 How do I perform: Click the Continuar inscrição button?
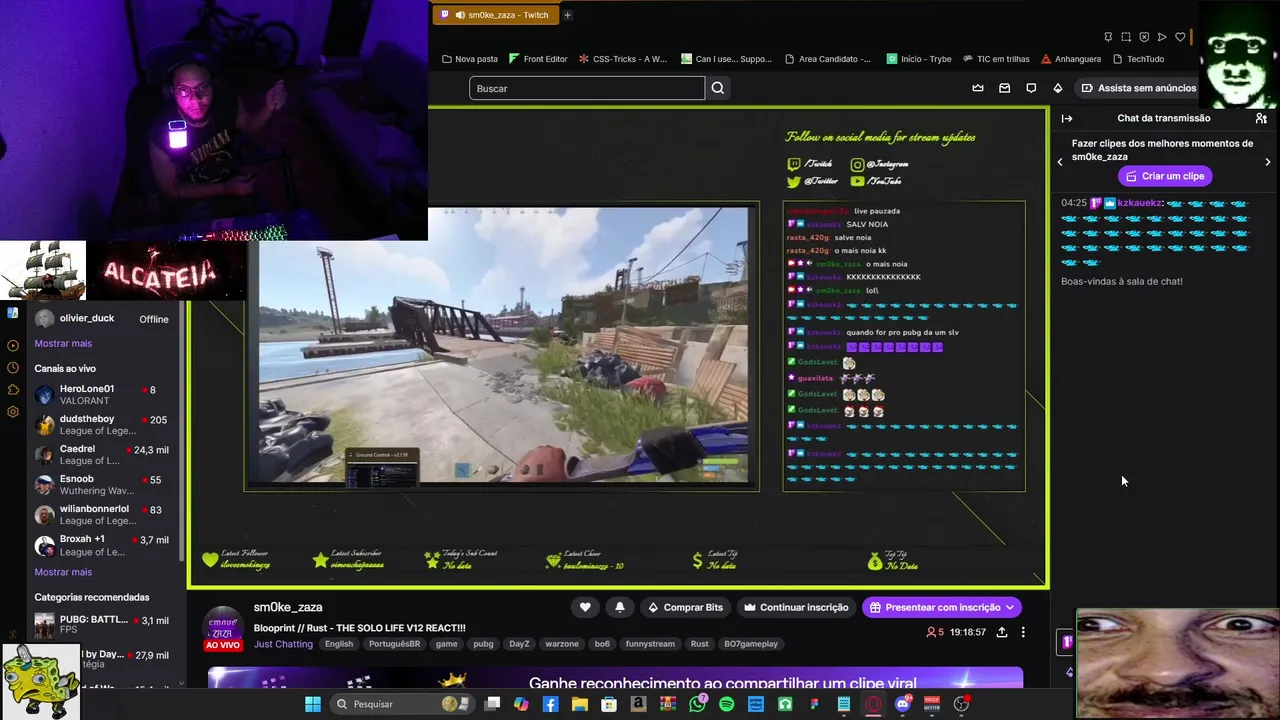[x=795, y=607]
